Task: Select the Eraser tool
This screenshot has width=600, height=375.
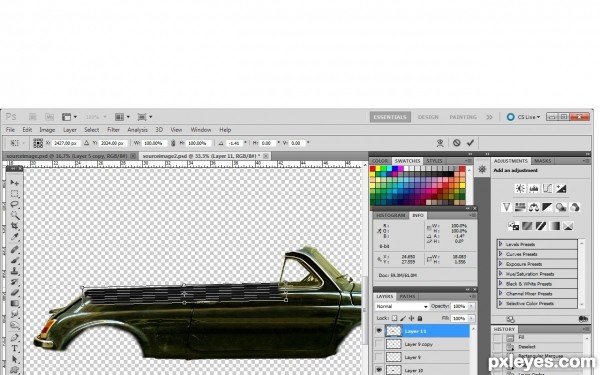Action: pyautogui.click(x=15, y=293)
